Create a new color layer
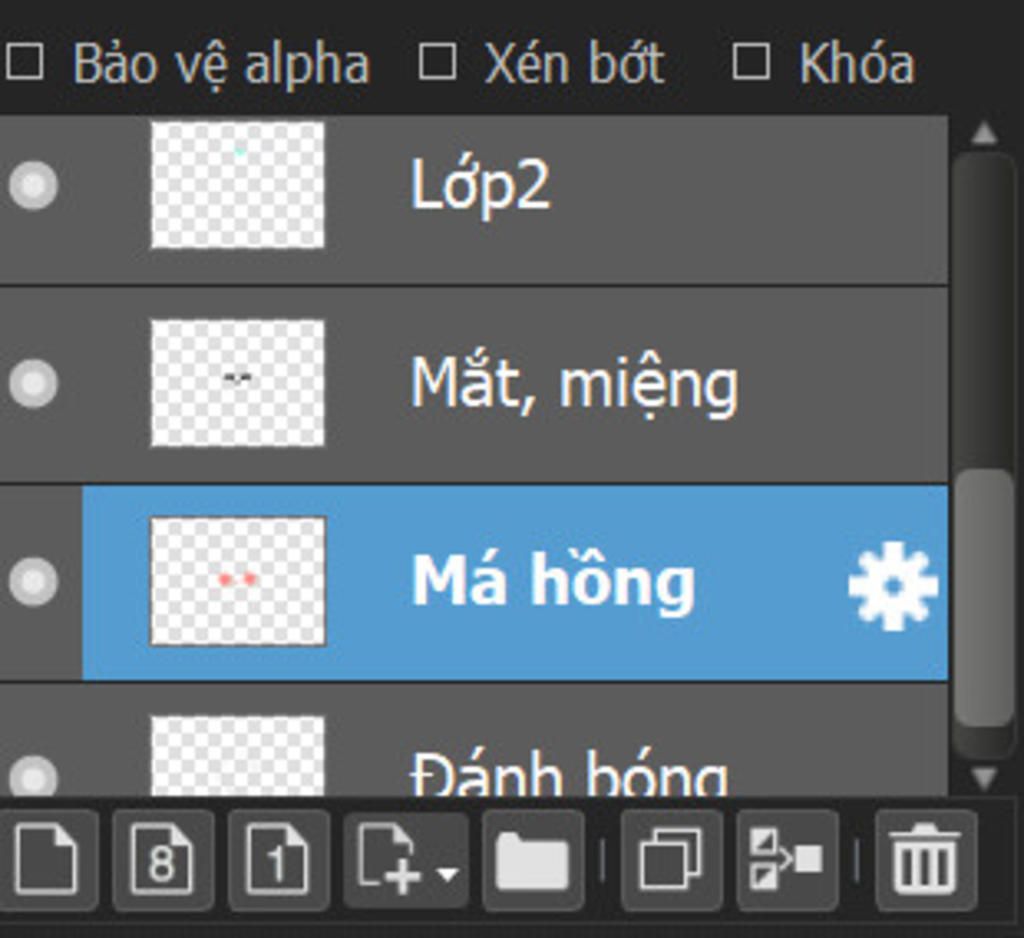The height and width of the screenshot is (938, 1024). pyautogui.click(x=47, y=860)
